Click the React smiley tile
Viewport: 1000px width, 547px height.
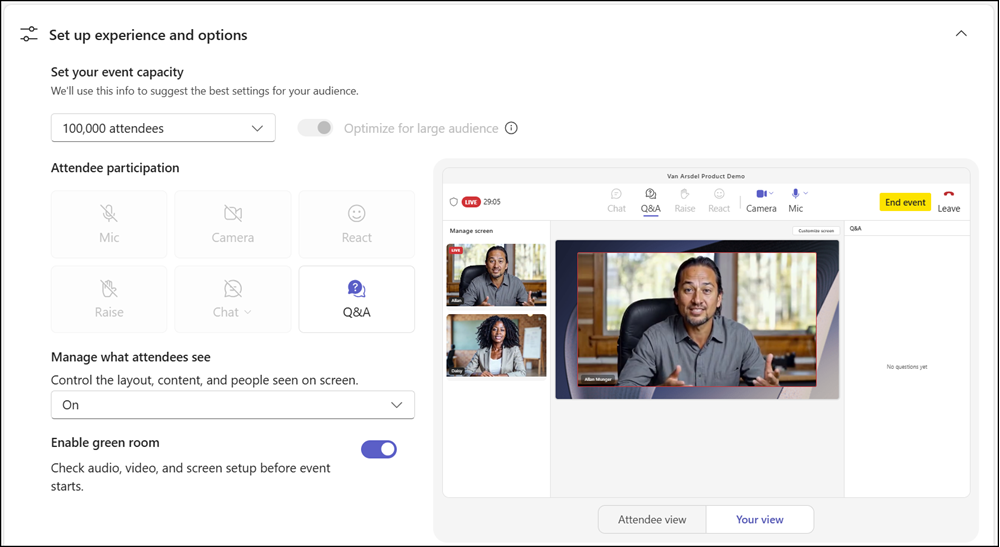point(357,224)
